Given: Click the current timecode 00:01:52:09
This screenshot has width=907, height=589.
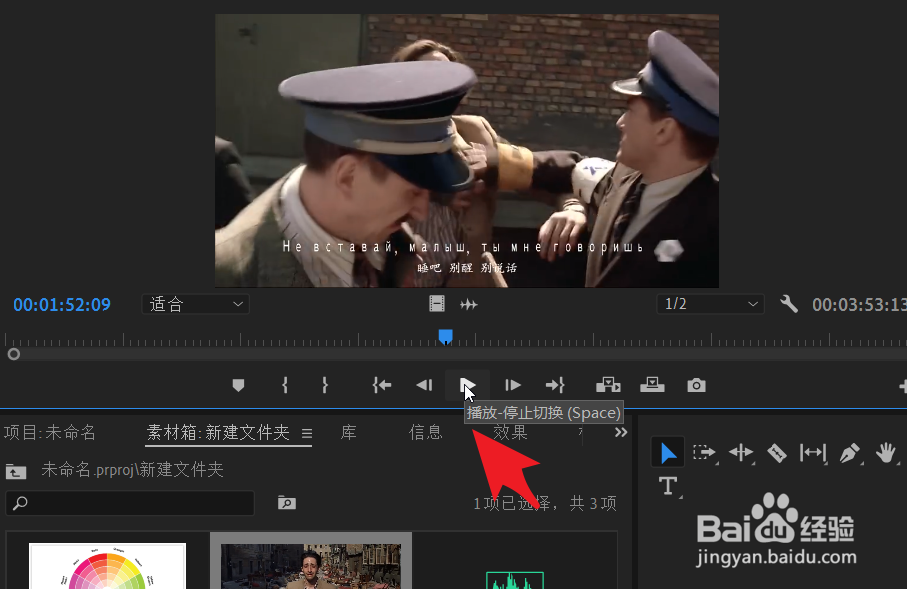Looking at the screenshot, I should (x=62, y=305).
